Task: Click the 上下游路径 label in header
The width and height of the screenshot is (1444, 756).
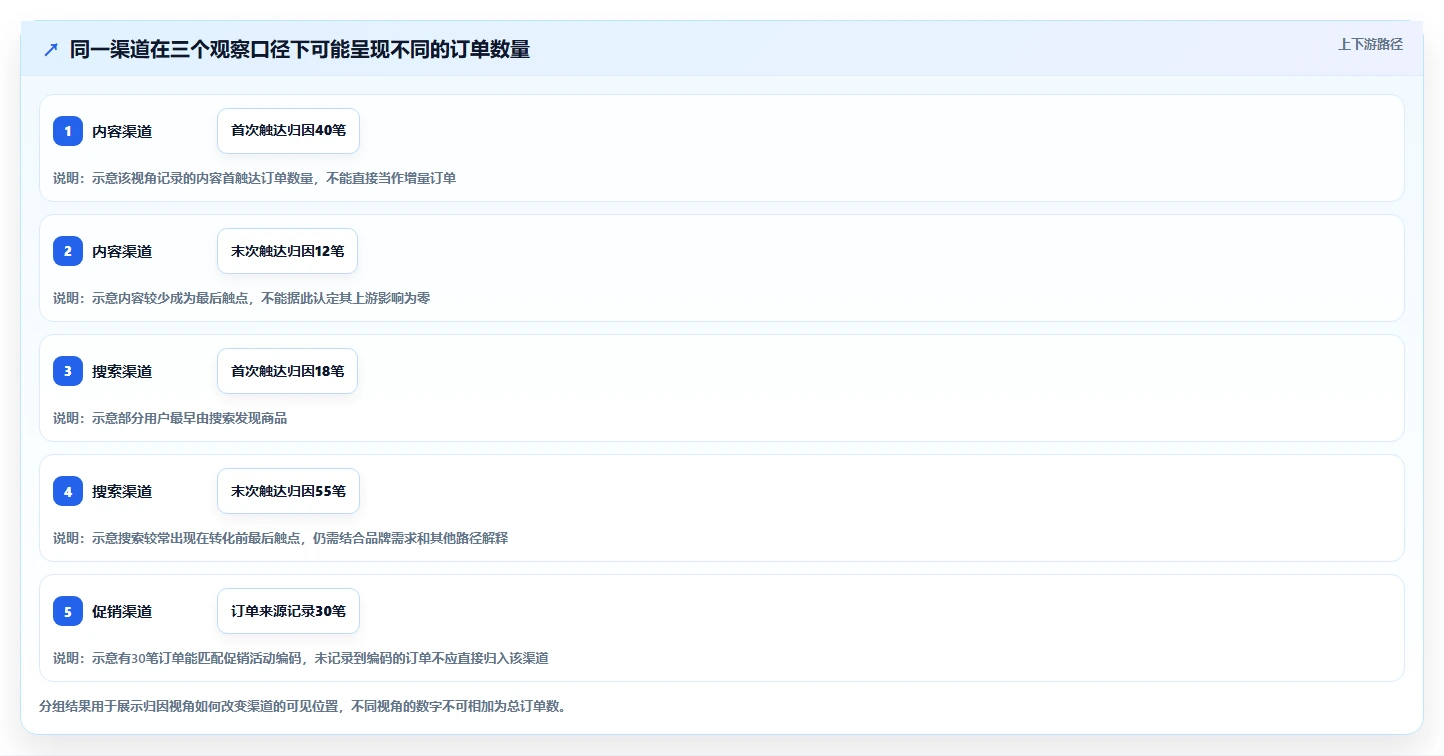Action: pos(1370,44)
